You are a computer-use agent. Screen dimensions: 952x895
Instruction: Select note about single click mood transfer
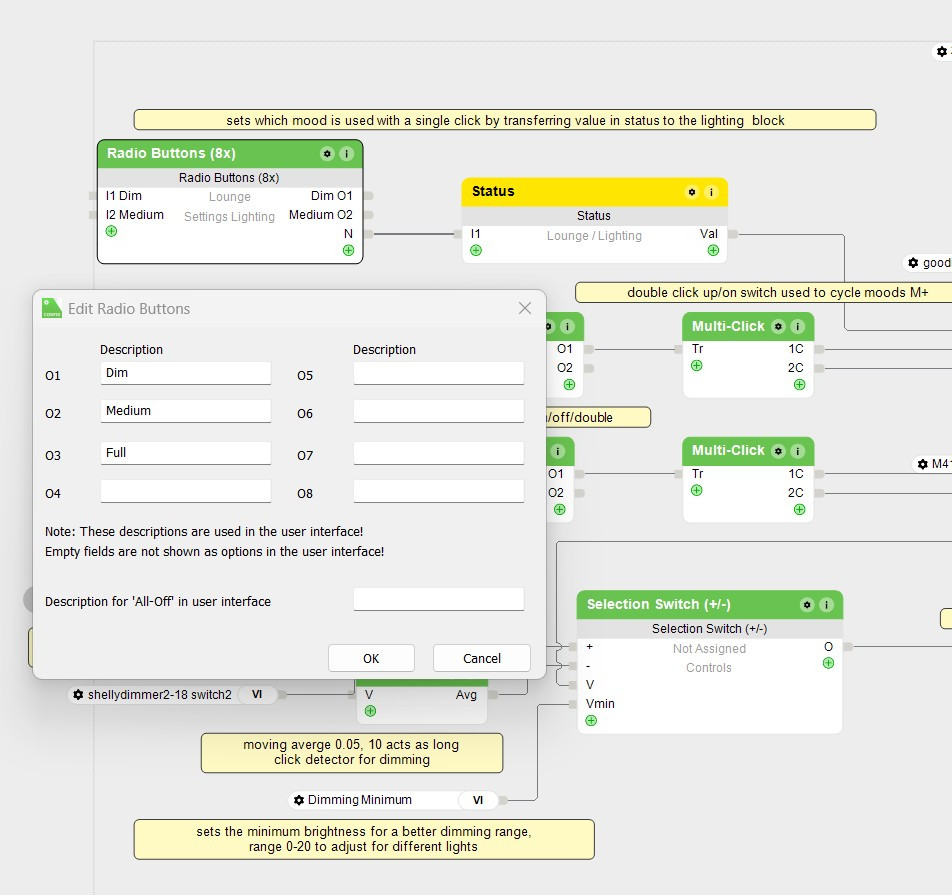[x=505, y=120]
